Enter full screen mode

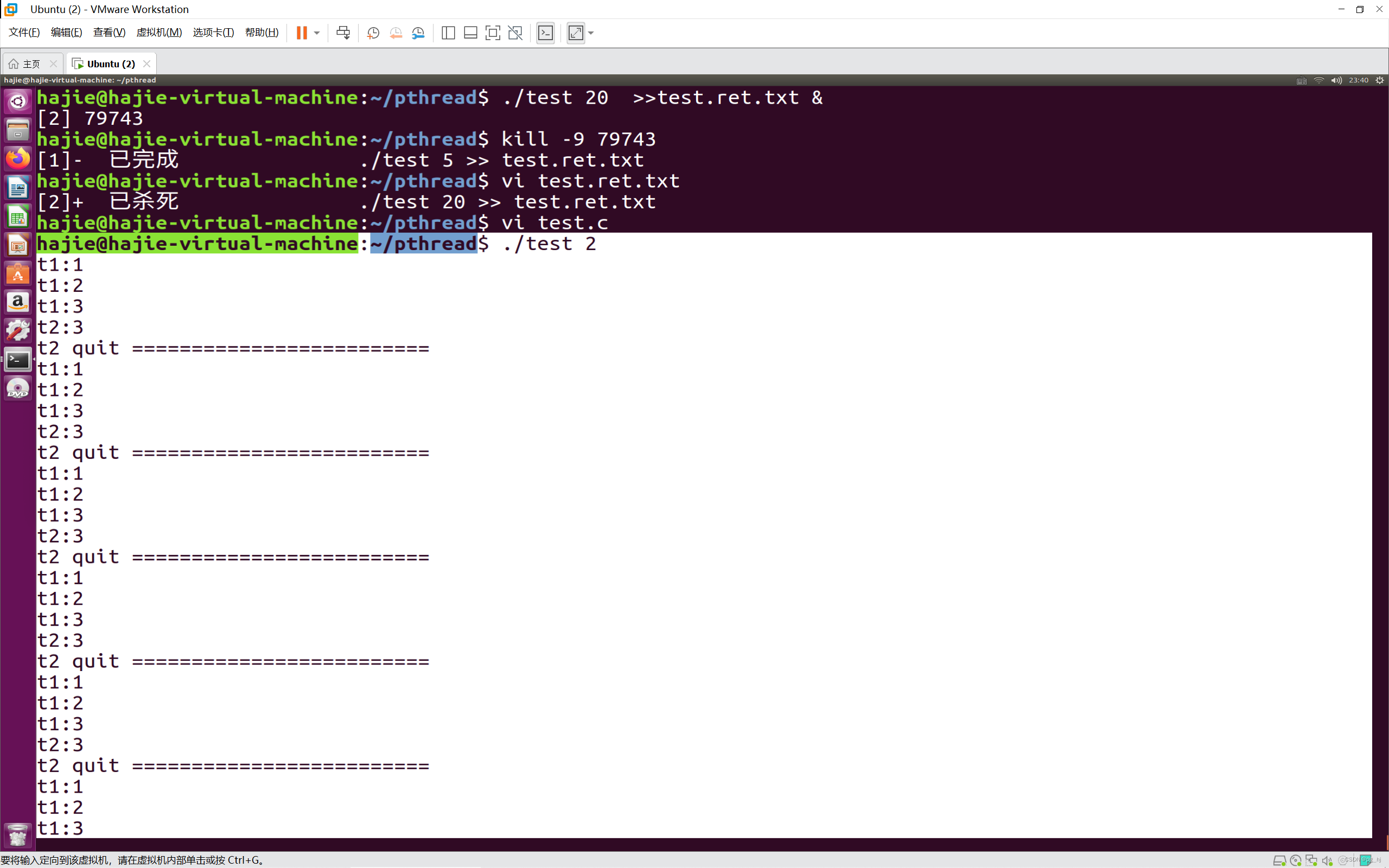[x=493, y=33]
